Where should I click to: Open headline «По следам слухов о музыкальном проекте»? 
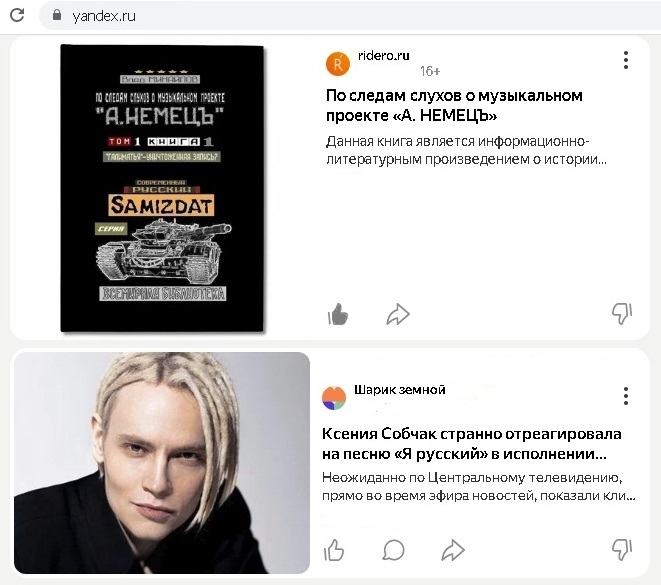click(454, 105)
